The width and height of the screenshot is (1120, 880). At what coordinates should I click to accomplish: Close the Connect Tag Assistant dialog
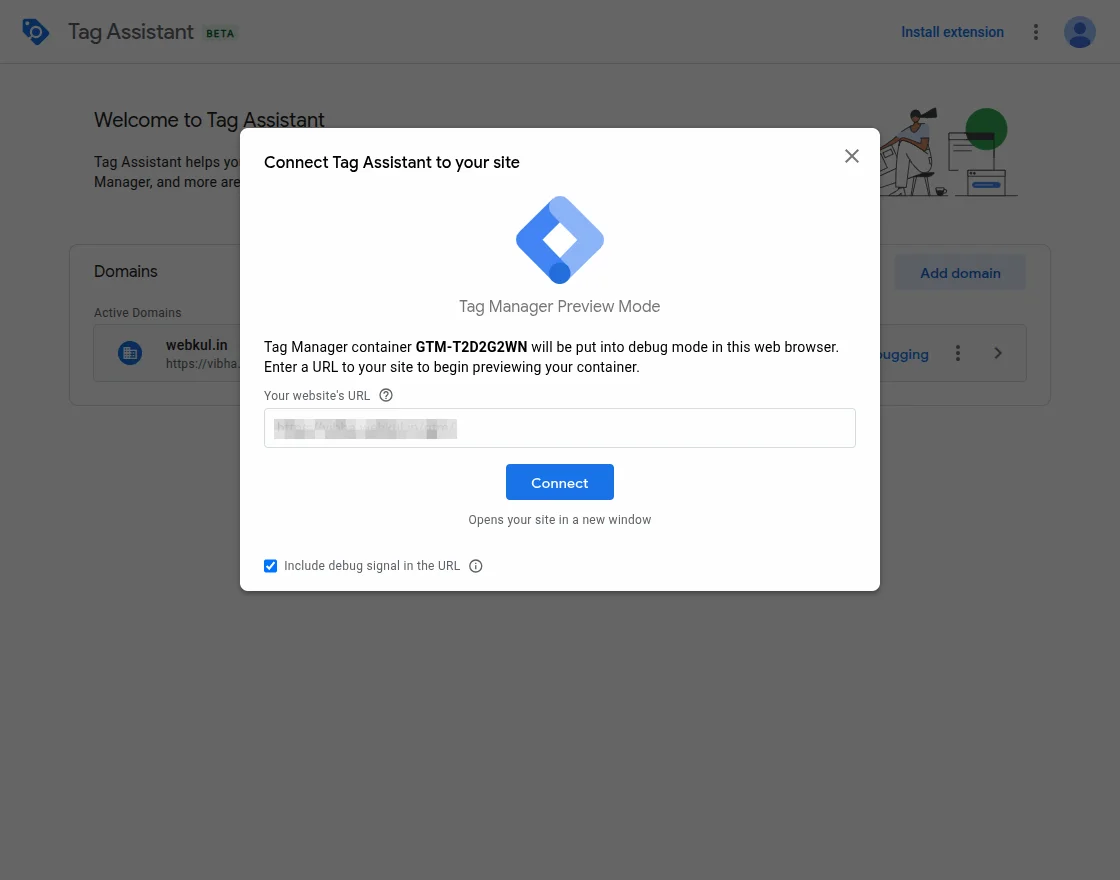click(852, 156)
